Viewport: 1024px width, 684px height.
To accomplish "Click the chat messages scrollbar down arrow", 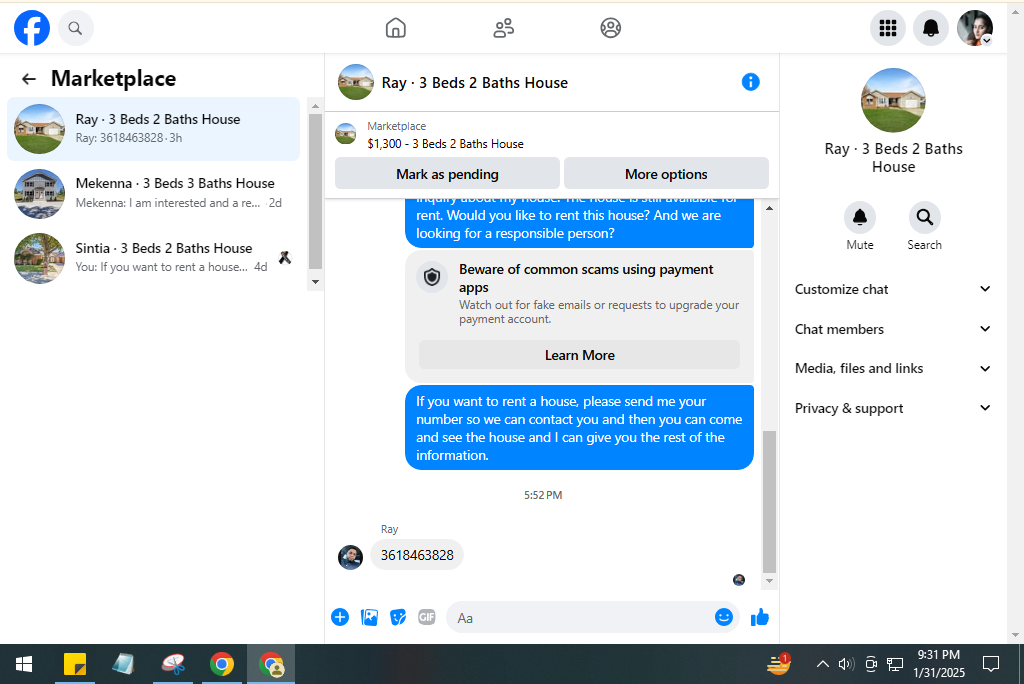I will click(x=769, y=581).
